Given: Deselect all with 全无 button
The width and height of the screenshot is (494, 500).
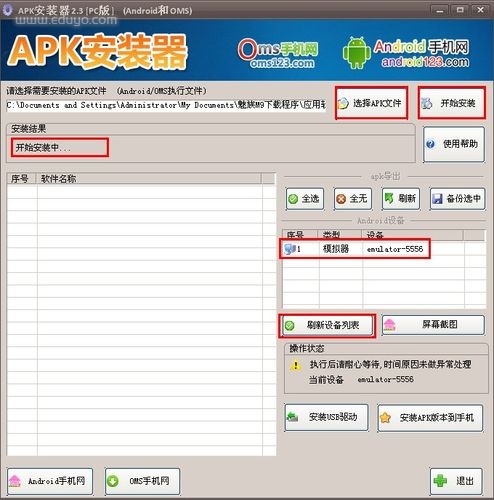Looking at the screenshot, I should tap(353, 199).
